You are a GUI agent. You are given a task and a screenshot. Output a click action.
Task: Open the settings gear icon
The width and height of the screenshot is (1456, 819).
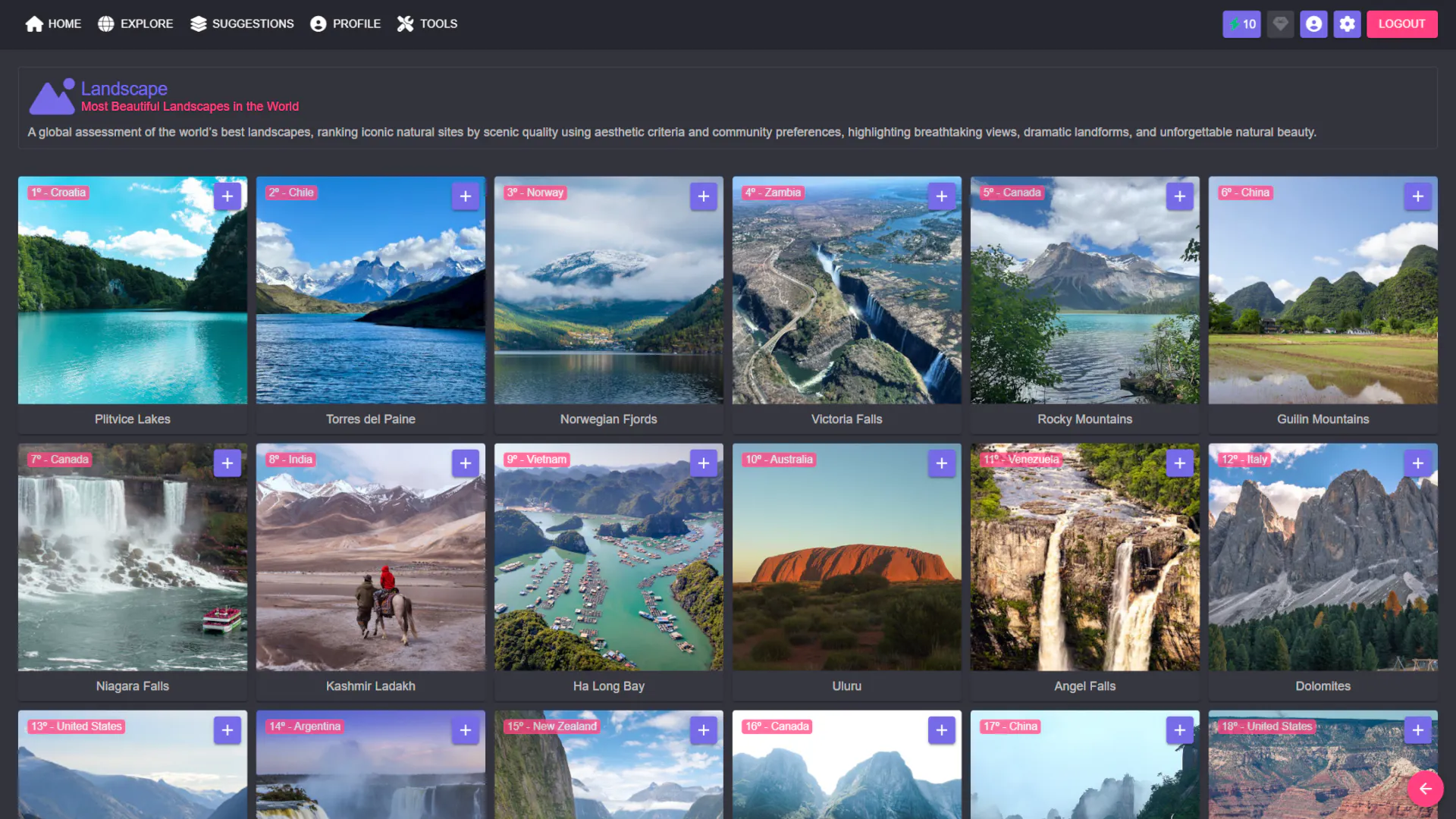click(x=1348, y=24)
